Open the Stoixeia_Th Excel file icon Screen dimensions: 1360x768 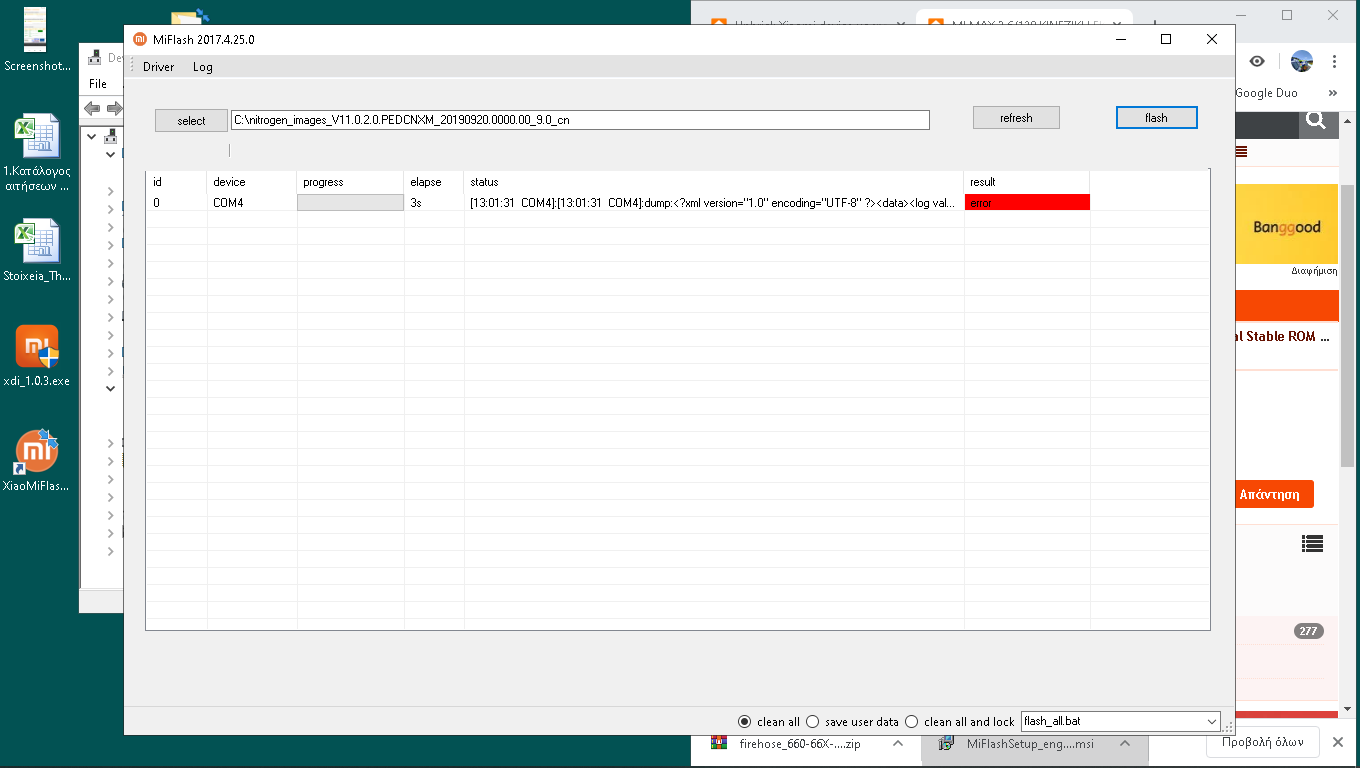(37, 244)
